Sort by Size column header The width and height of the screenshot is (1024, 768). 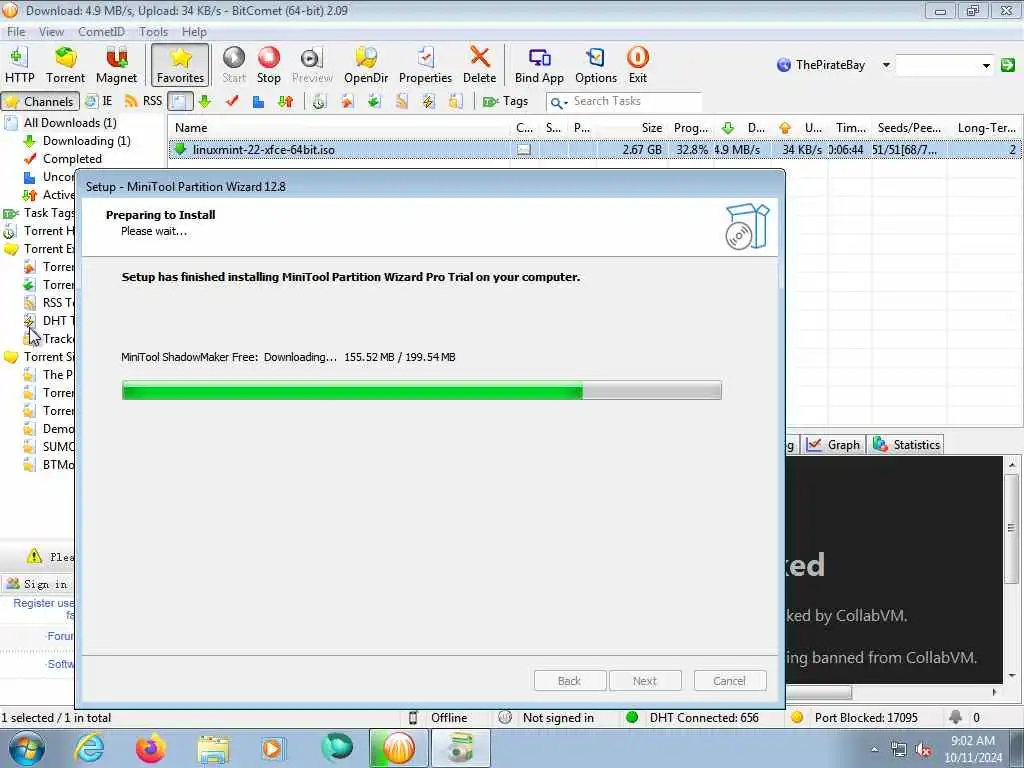[633, 128]
